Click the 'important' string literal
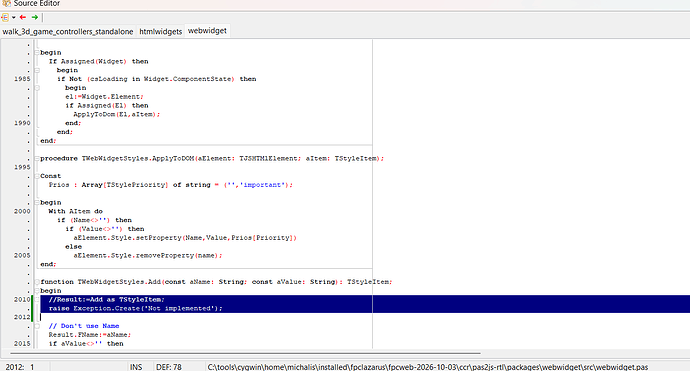The height and width of the screenshot is (371, 690). click(262, 185)
